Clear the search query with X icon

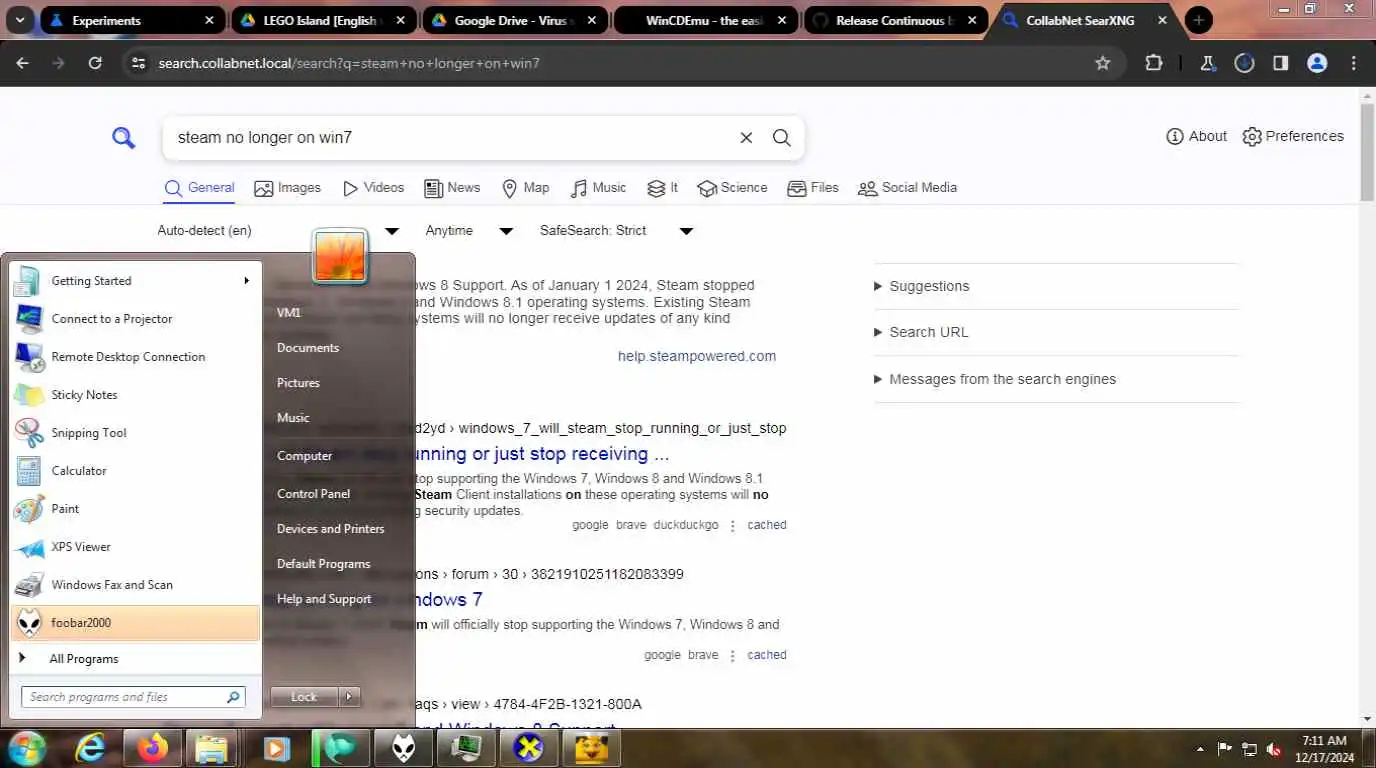746,138
